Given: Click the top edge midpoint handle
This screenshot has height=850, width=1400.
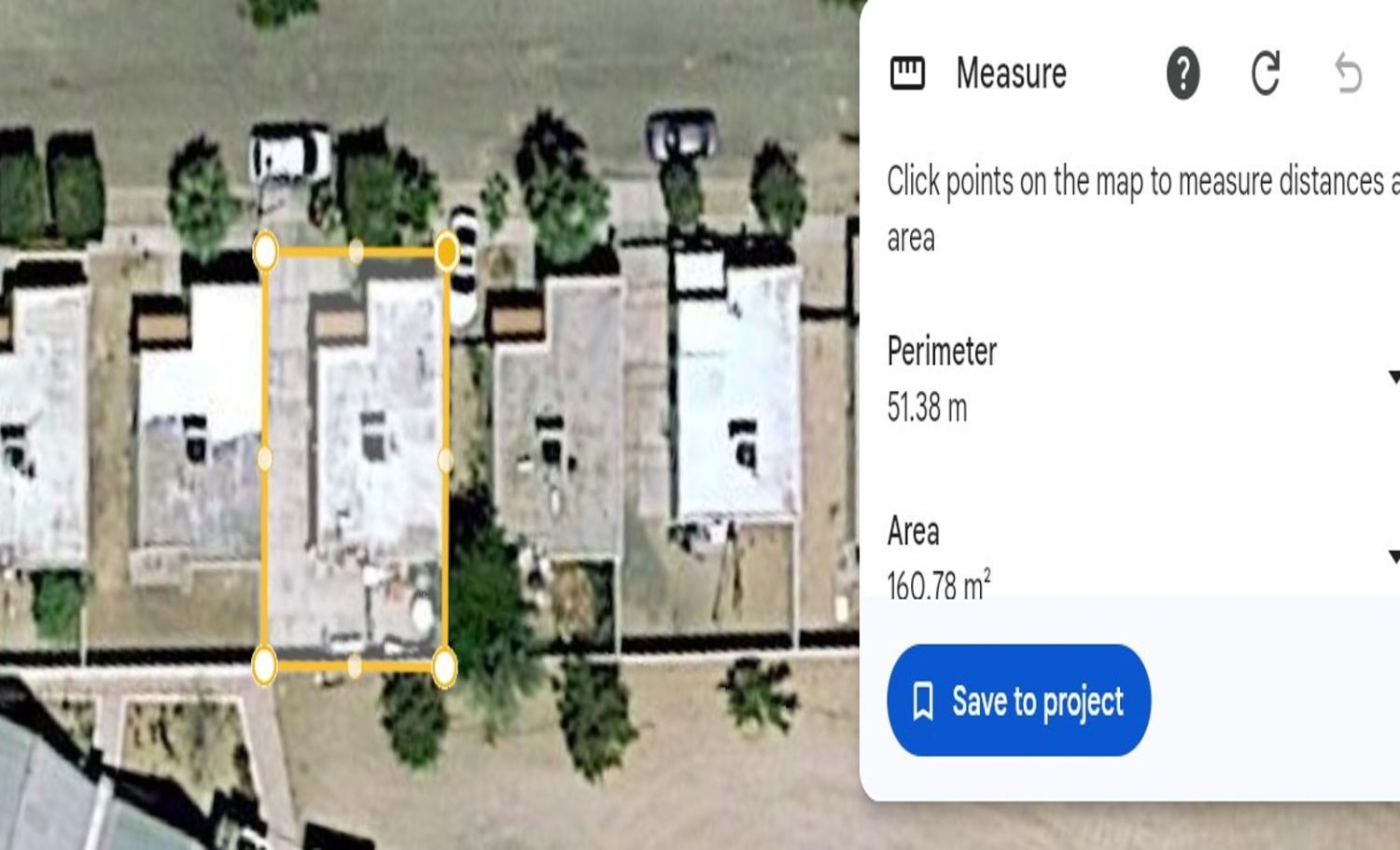Looking at the screenshot, I should (x=356, y=251).
